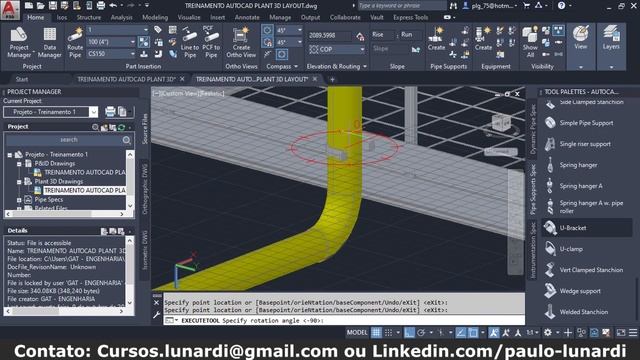640x360 pixels.
Task: Click the ViewCube in the viewport
Action: click(501, 122)
